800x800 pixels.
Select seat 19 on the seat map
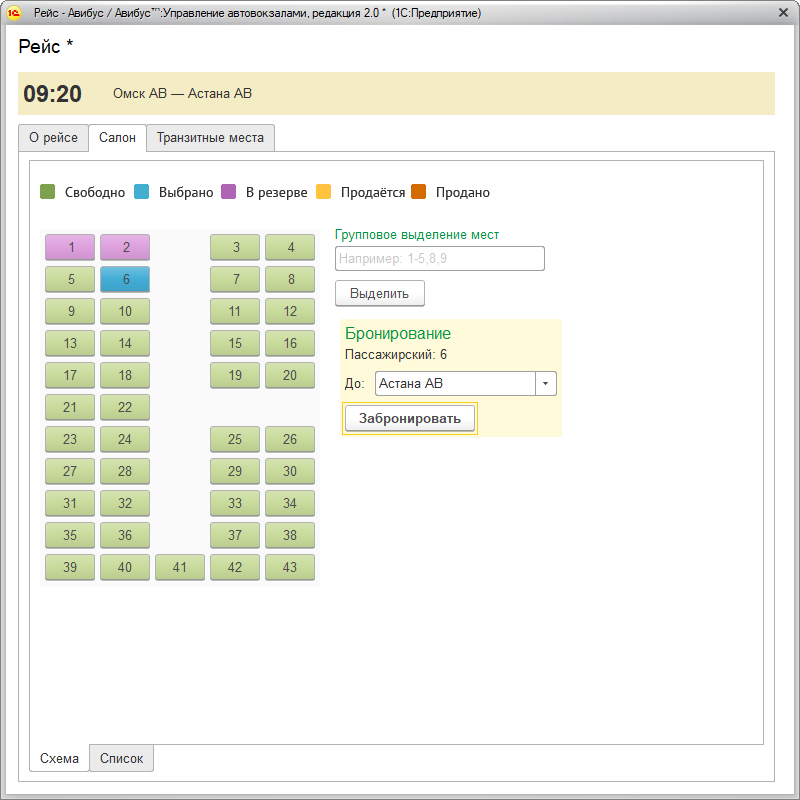click(235, 375)
